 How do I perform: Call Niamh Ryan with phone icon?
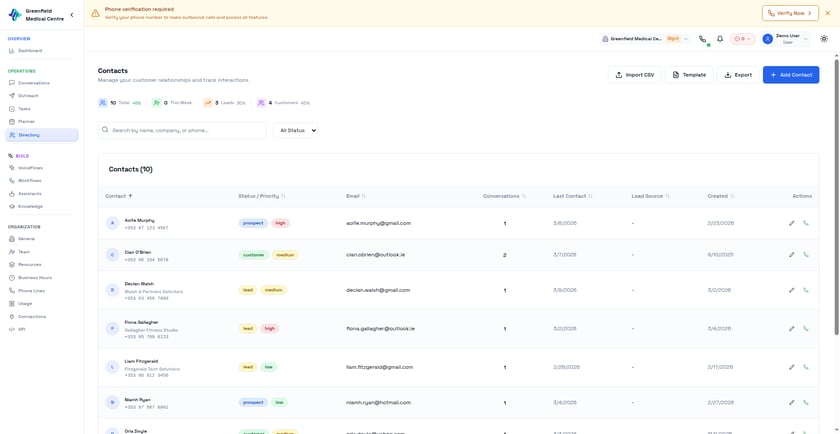tap(806, 402)
